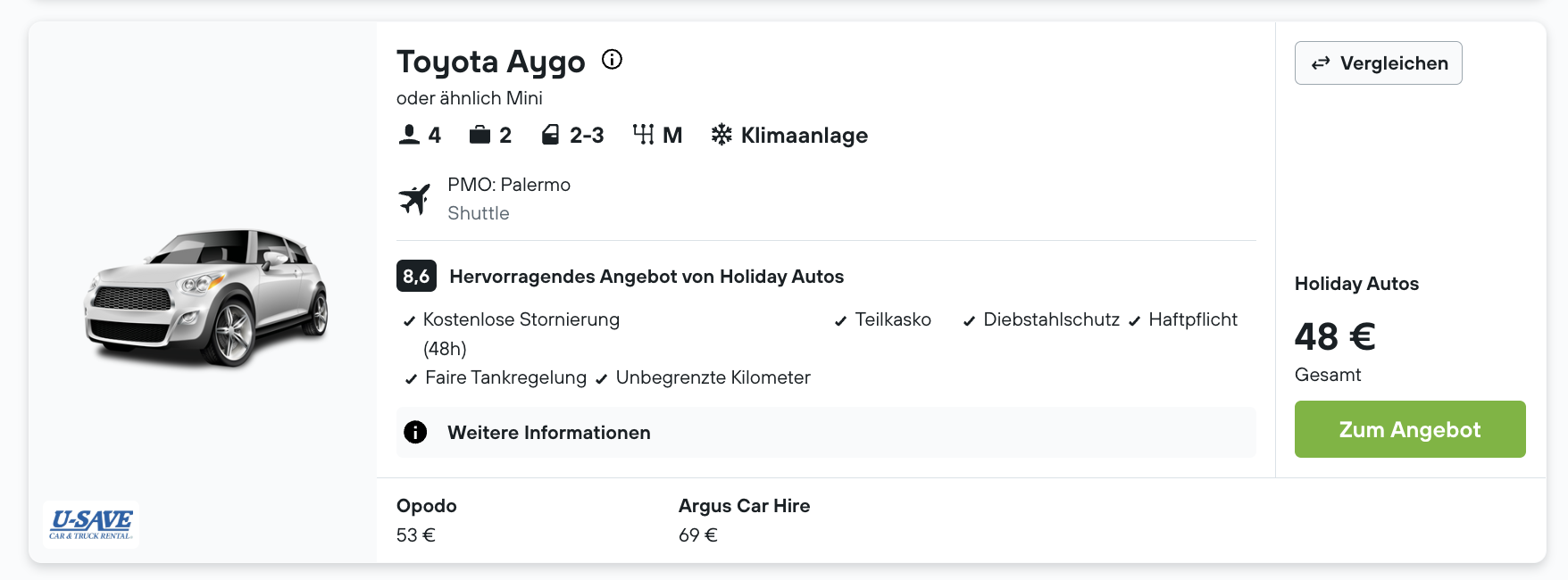Click checkmark next to Diebstahlschutz
The width and height of the screenshot is (1568, 580).
point(969,321)
